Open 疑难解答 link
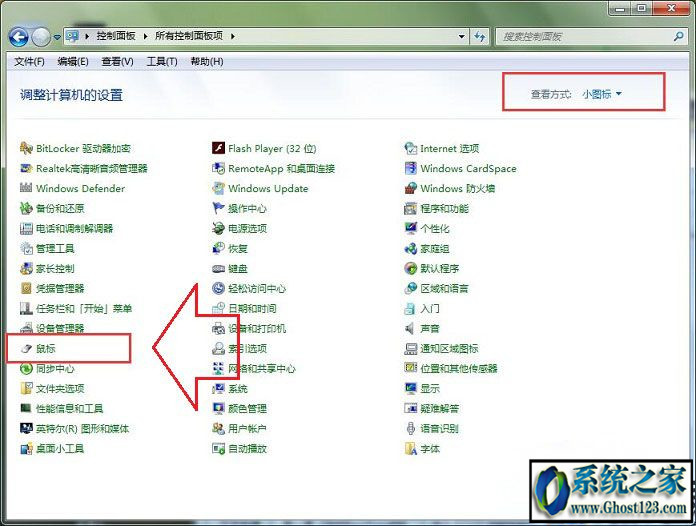 pyautogui.click(x=440, y=409)
